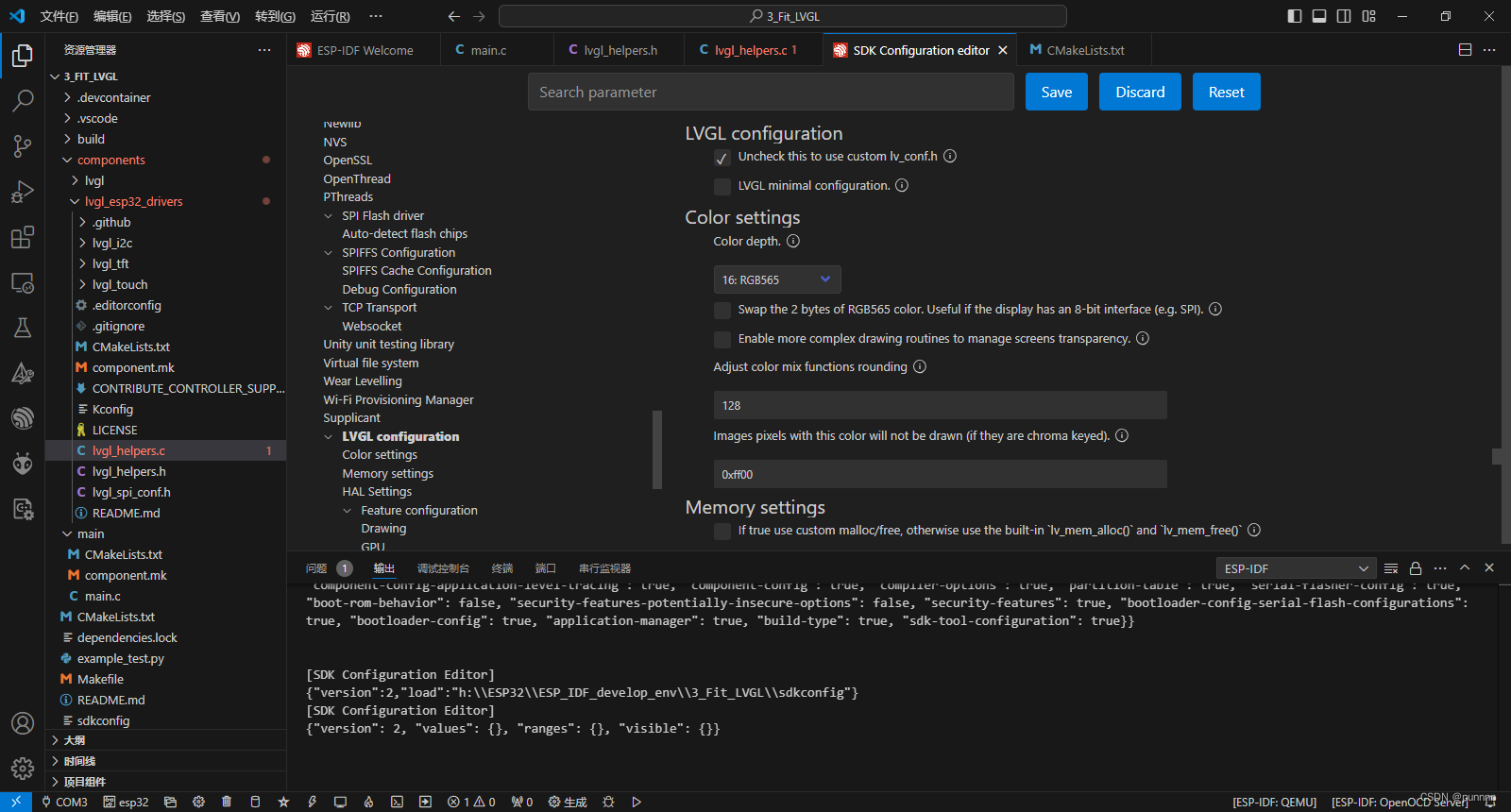
Task: Click the SDK Configuration gear in status bar
Action: pyautogui.click(x=198, y=802)
